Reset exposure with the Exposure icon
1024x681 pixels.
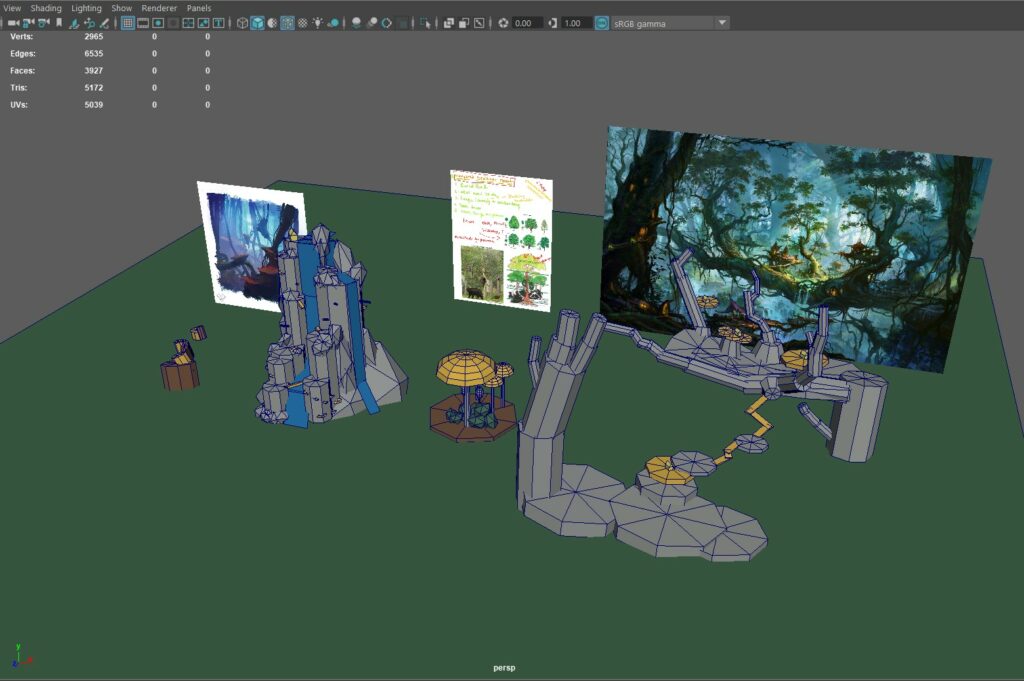click(503, 23)
